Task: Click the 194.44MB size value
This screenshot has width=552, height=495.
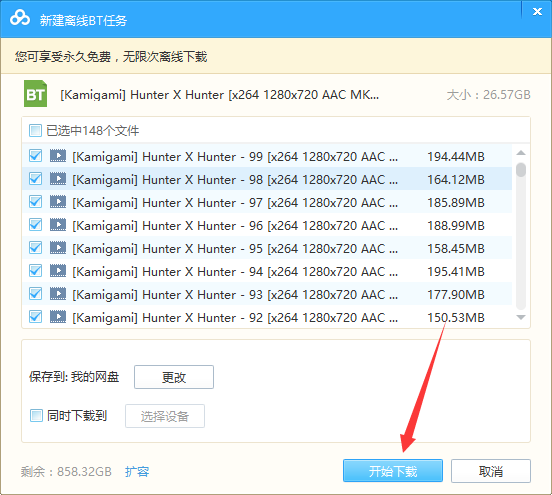Action: tap(456, 156)
